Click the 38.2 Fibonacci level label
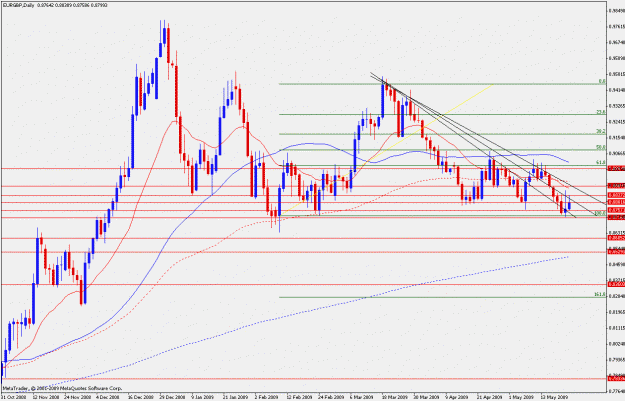The height and width of the screenshot is (401, 625). [601, 131]
